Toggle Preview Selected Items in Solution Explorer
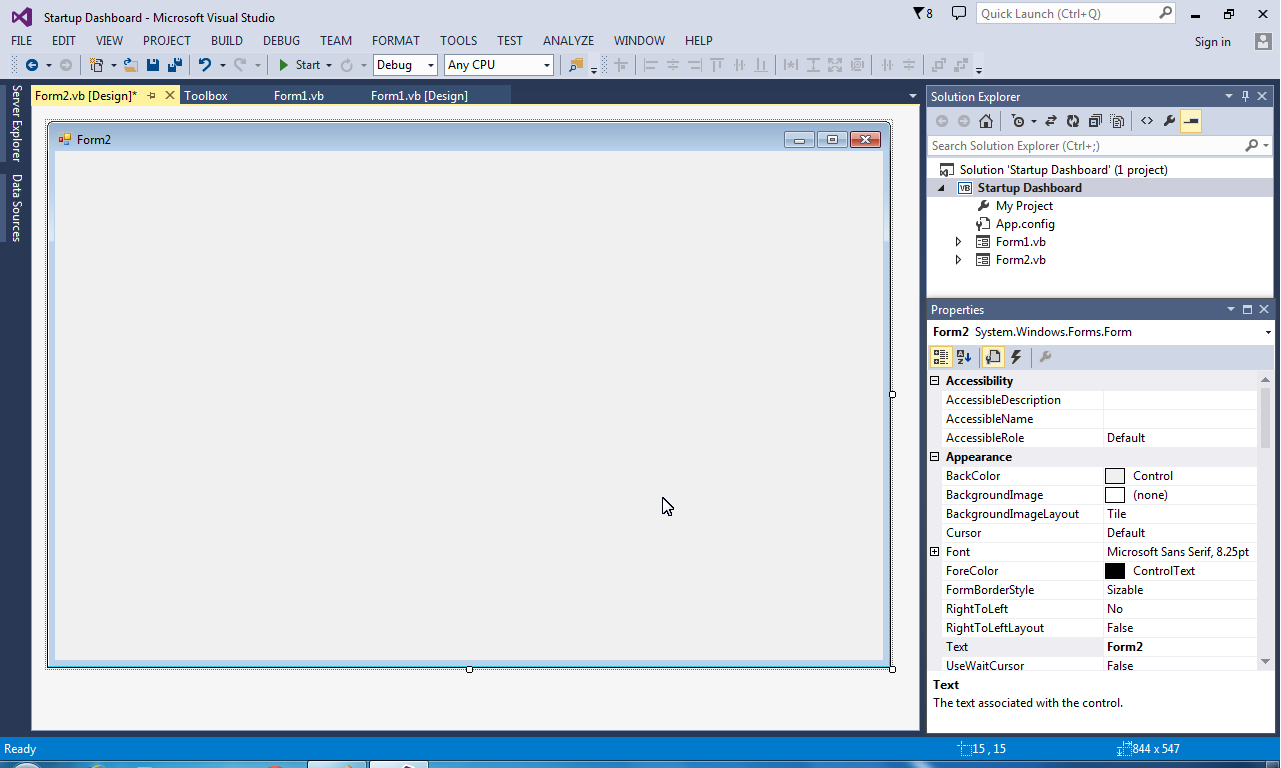The width and height of the screenshot is (1281, 768). (x=1190, y=121)
